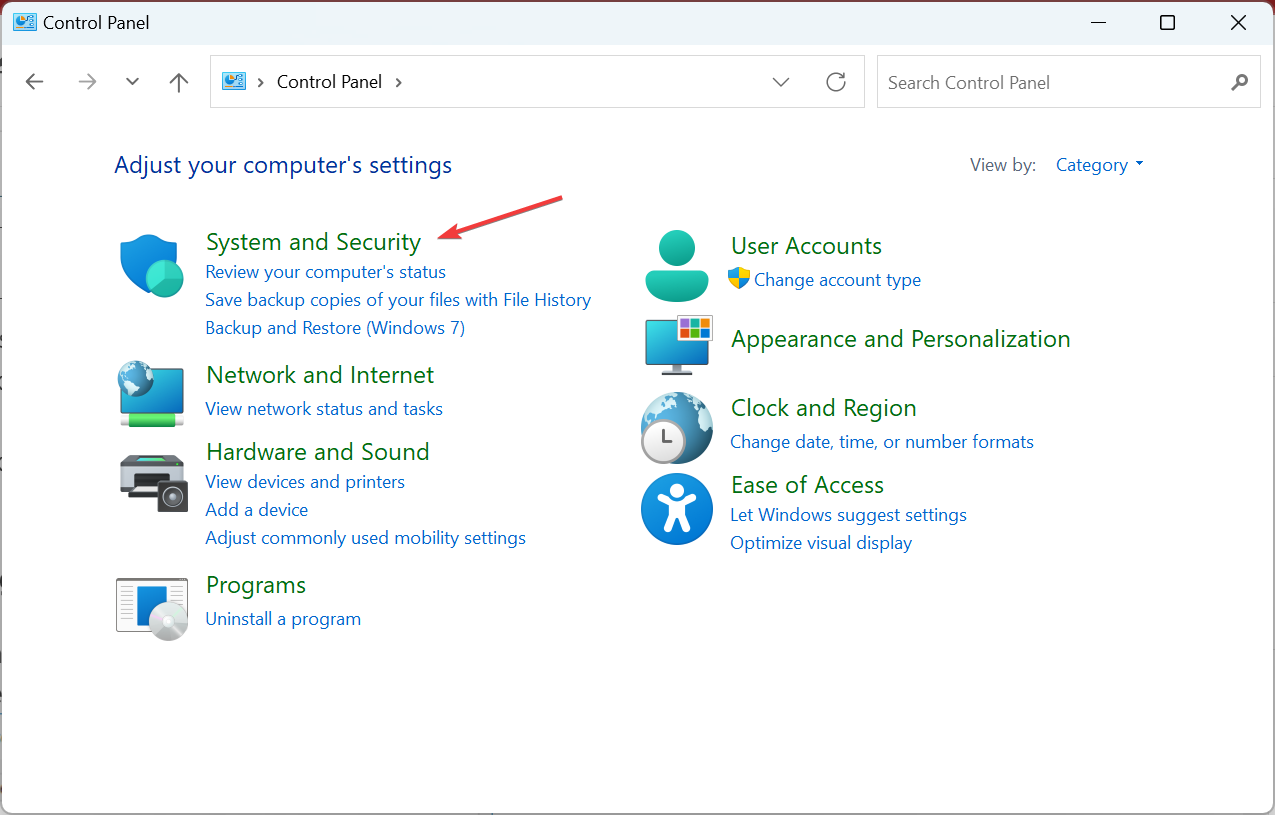Click the Programs disc icon
1275x815 pixels.
pos(151,607)
